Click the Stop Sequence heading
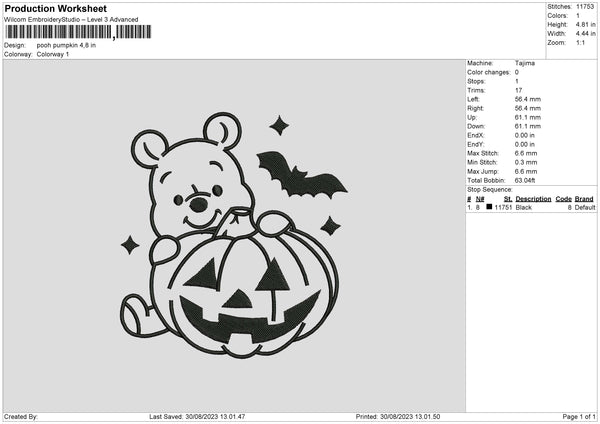 tap(489, 189)
